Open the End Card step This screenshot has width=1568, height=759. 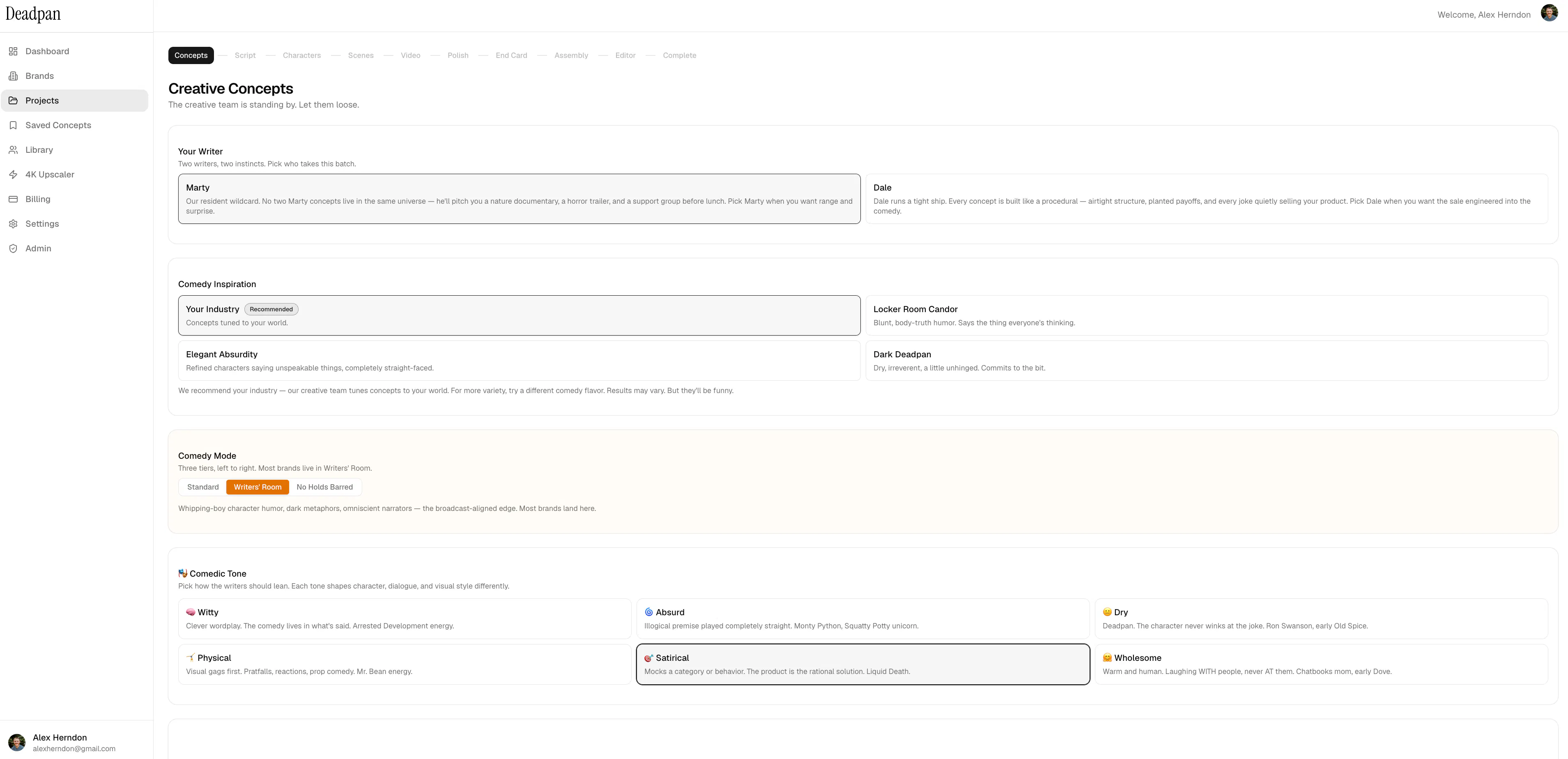511,55
